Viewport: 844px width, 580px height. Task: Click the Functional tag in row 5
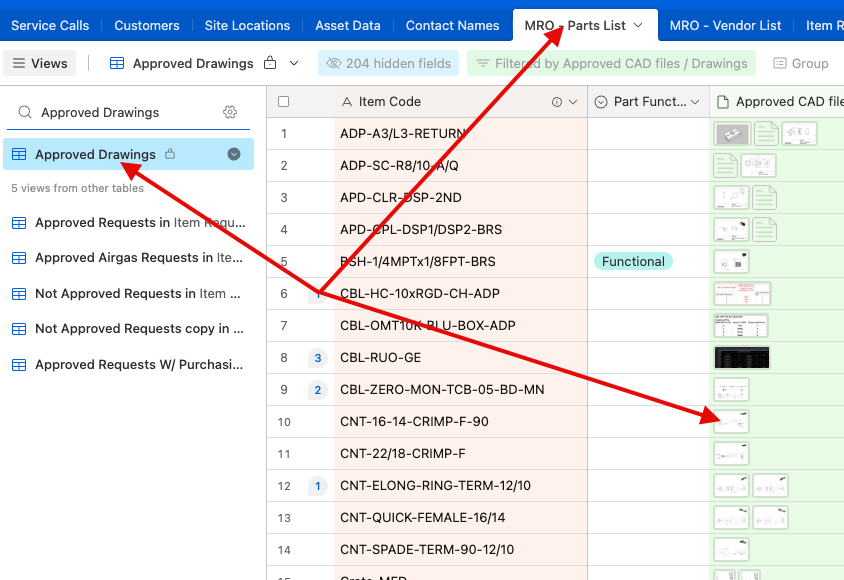(x=633, y=261)
